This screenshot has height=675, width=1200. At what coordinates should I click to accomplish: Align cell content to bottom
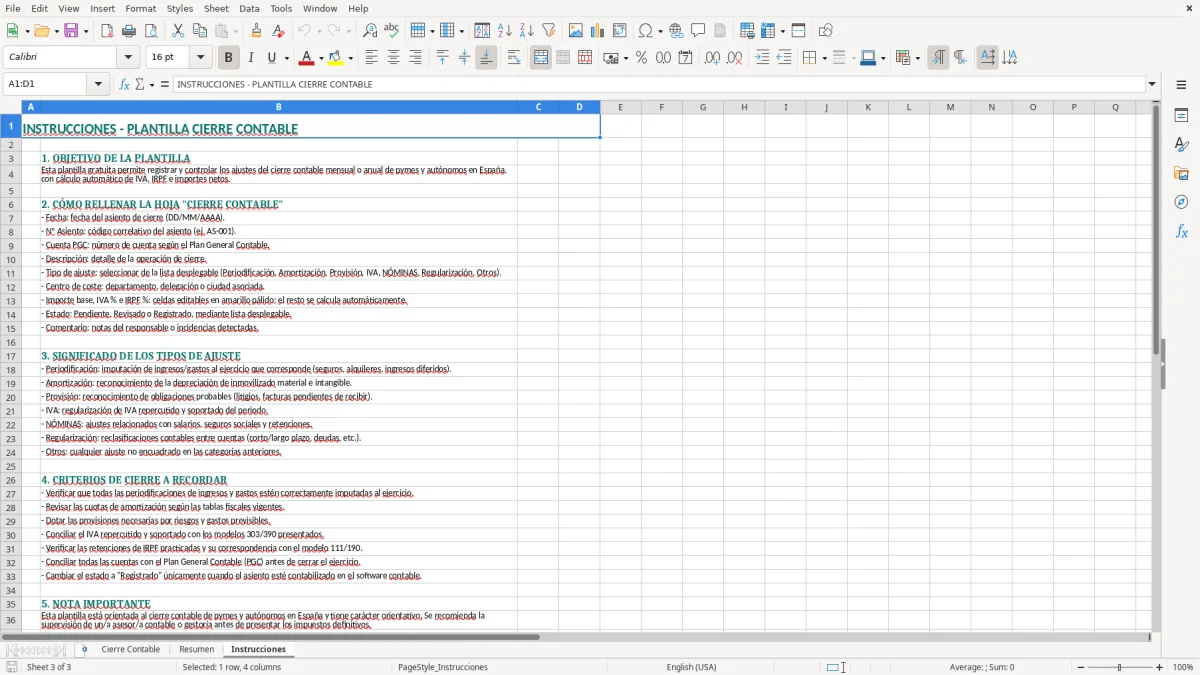[486, 58]
